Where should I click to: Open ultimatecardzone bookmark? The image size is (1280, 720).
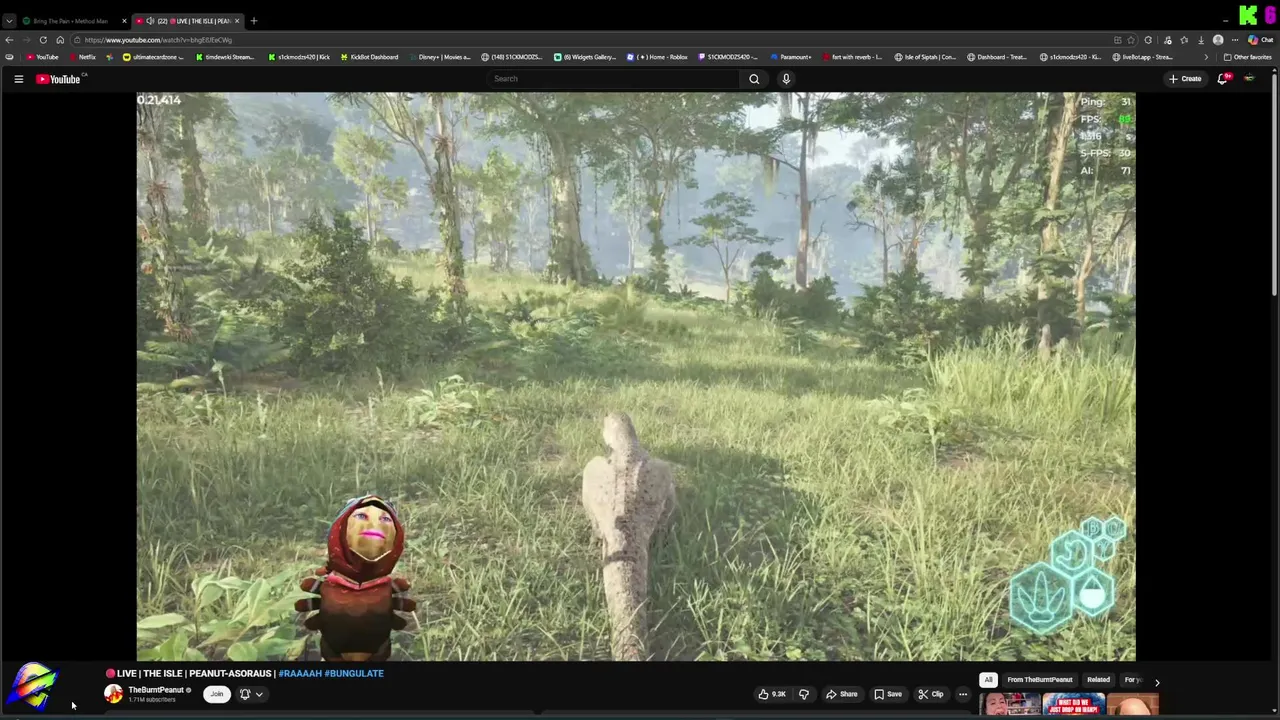pos(153,57)
